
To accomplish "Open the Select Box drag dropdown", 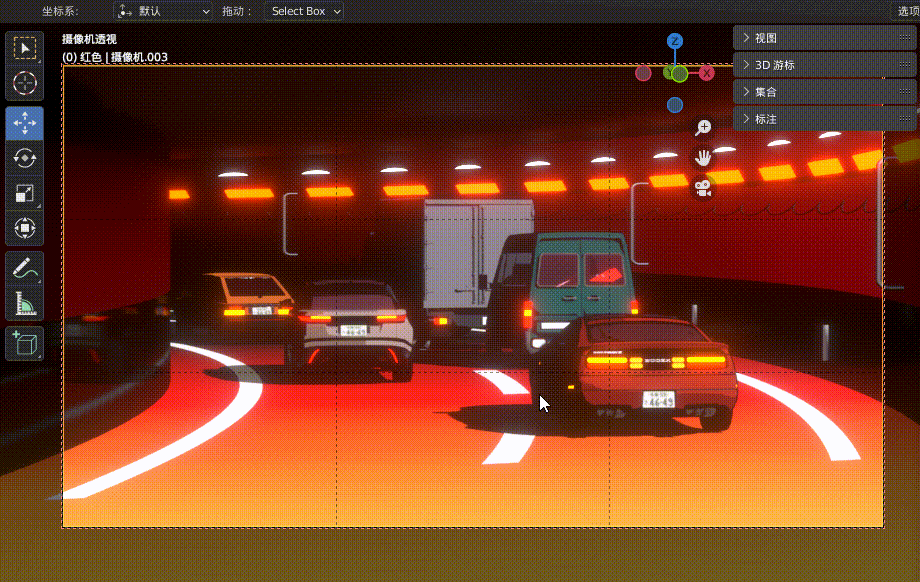I will pos(303,11).
